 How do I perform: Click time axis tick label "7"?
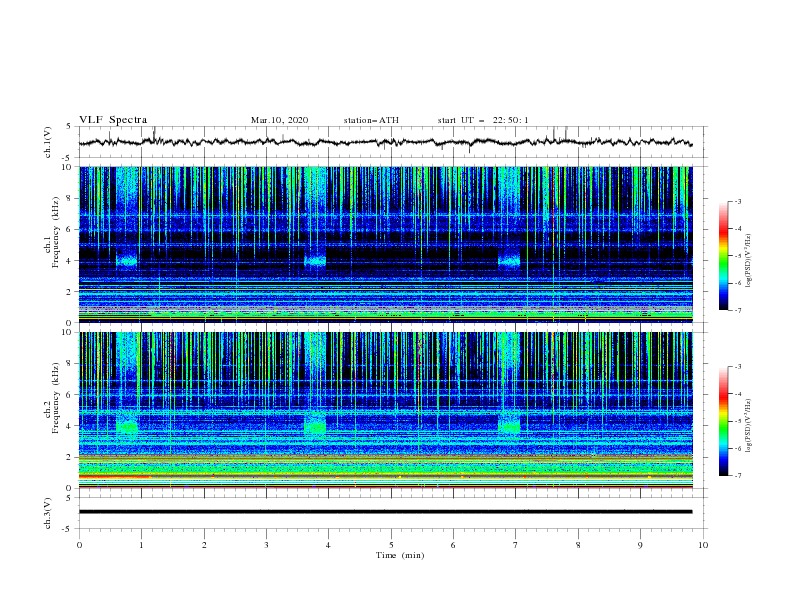pos(516,545)
